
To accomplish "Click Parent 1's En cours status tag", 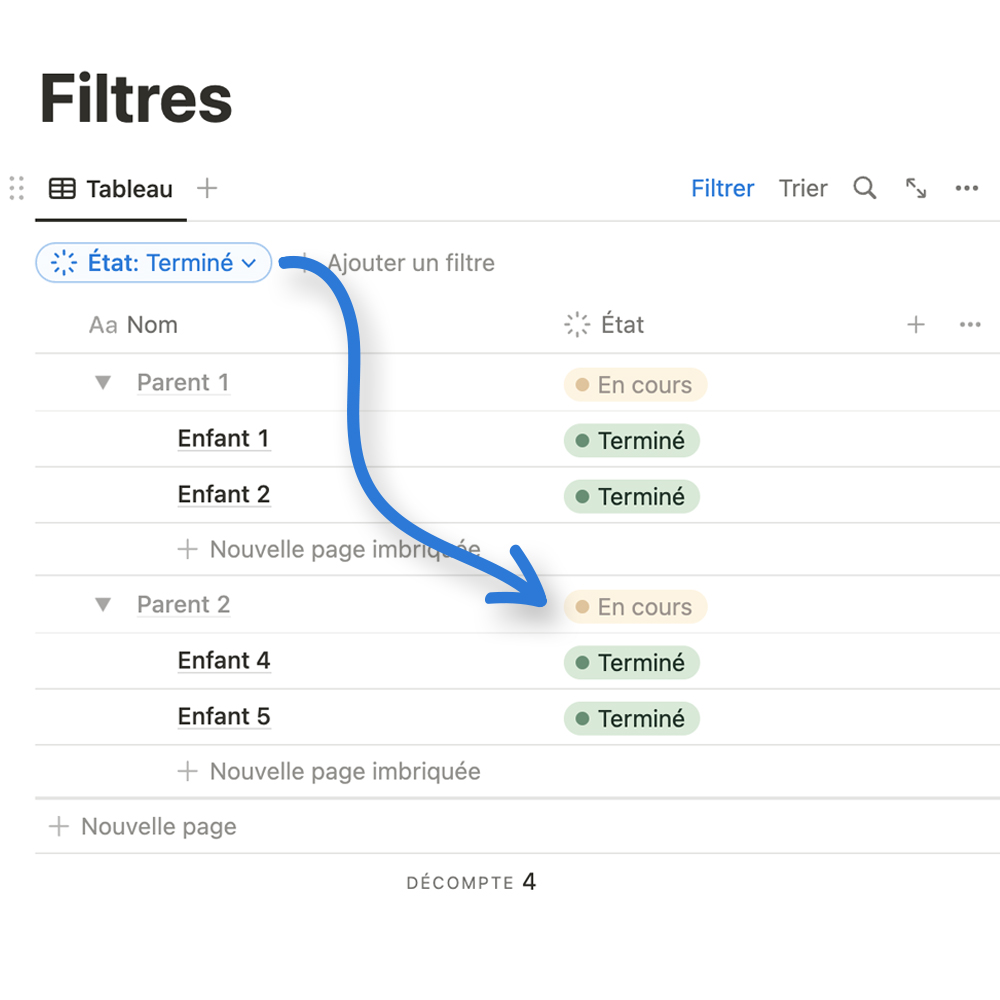I will tap(635, 385).
